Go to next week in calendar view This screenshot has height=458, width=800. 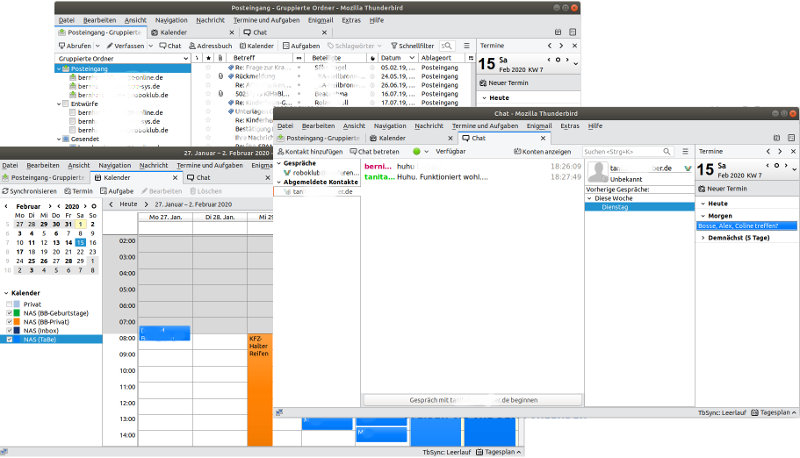146,204
